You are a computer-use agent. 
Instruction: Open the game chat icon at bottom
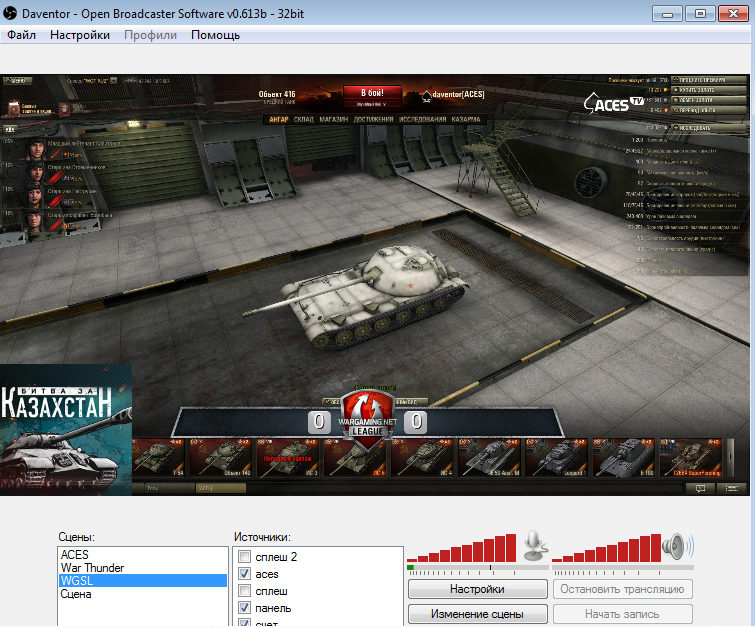(701, 488)
